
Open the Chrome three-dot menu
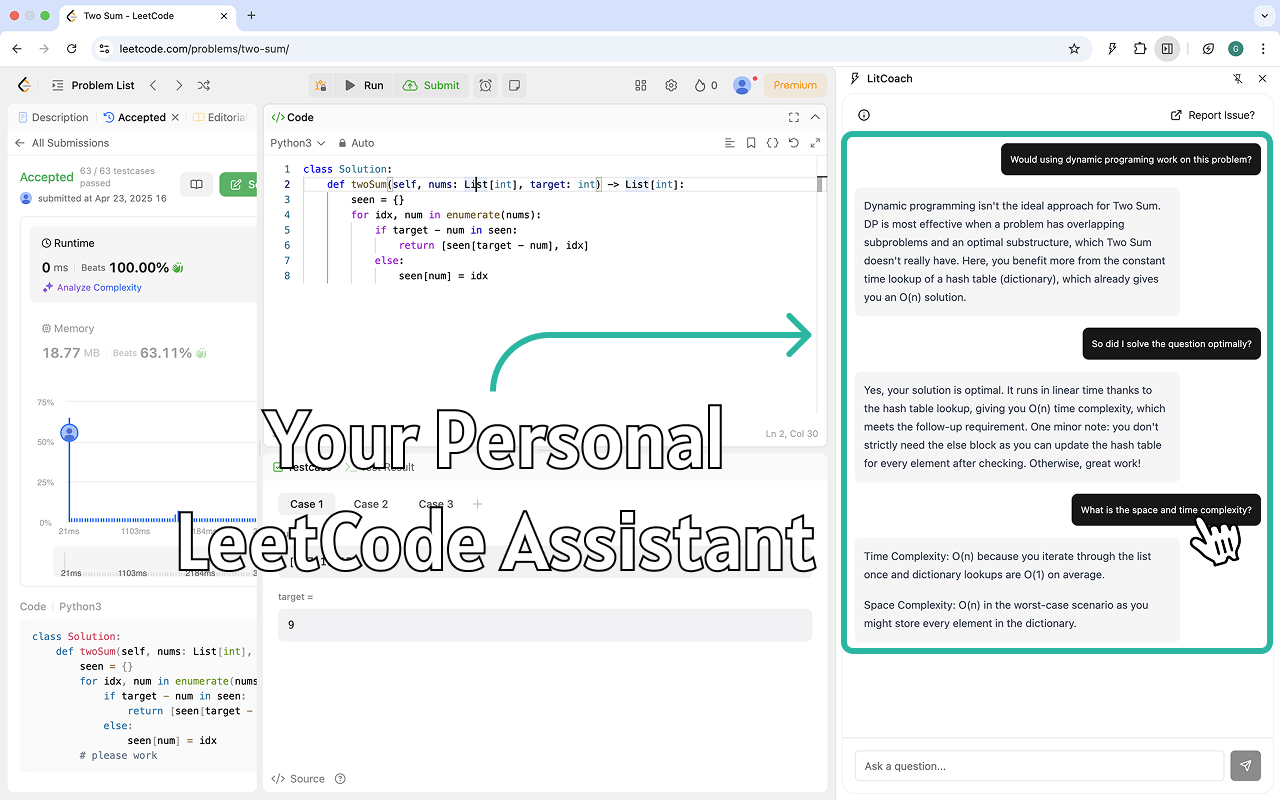coord(1262,48)
